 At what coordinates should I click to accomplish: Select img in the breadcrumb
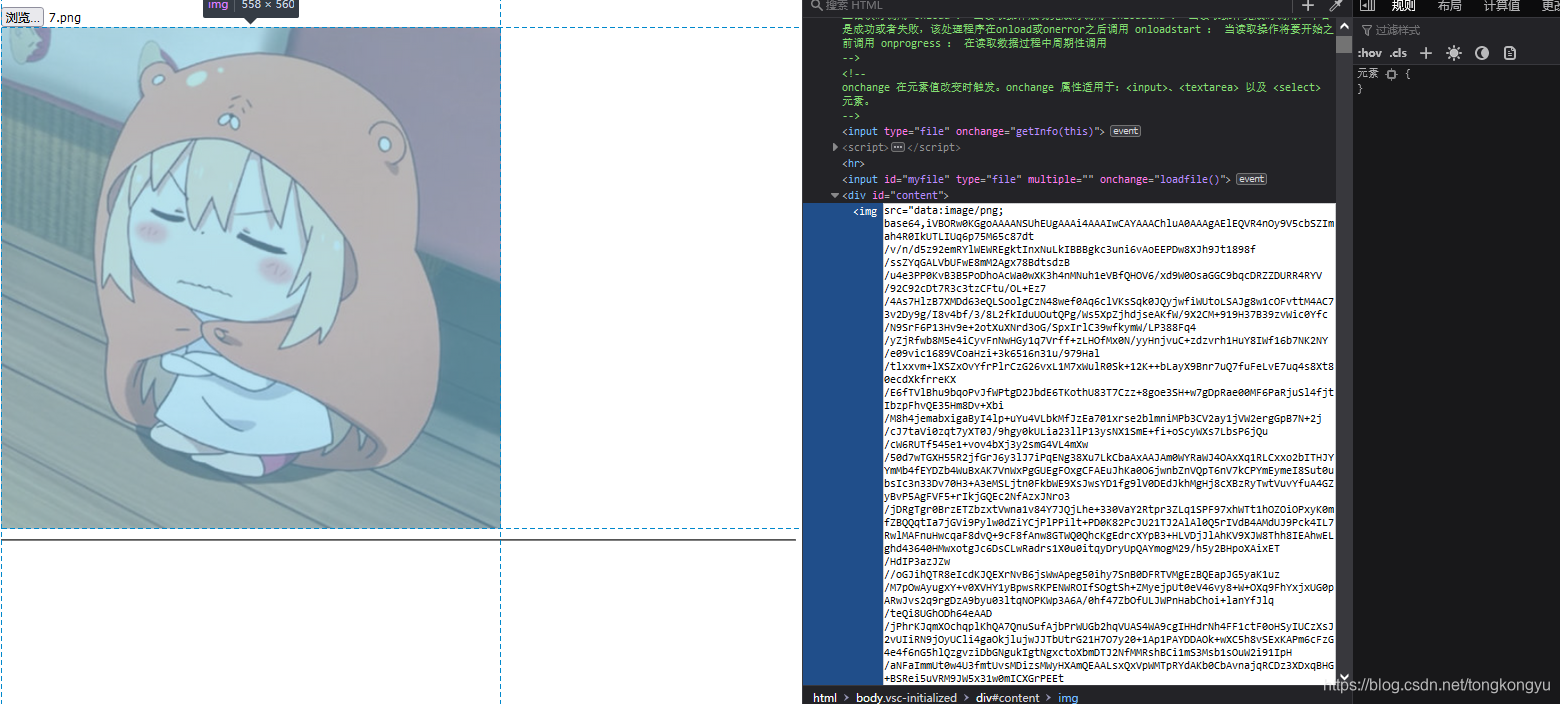(1068, 697)
